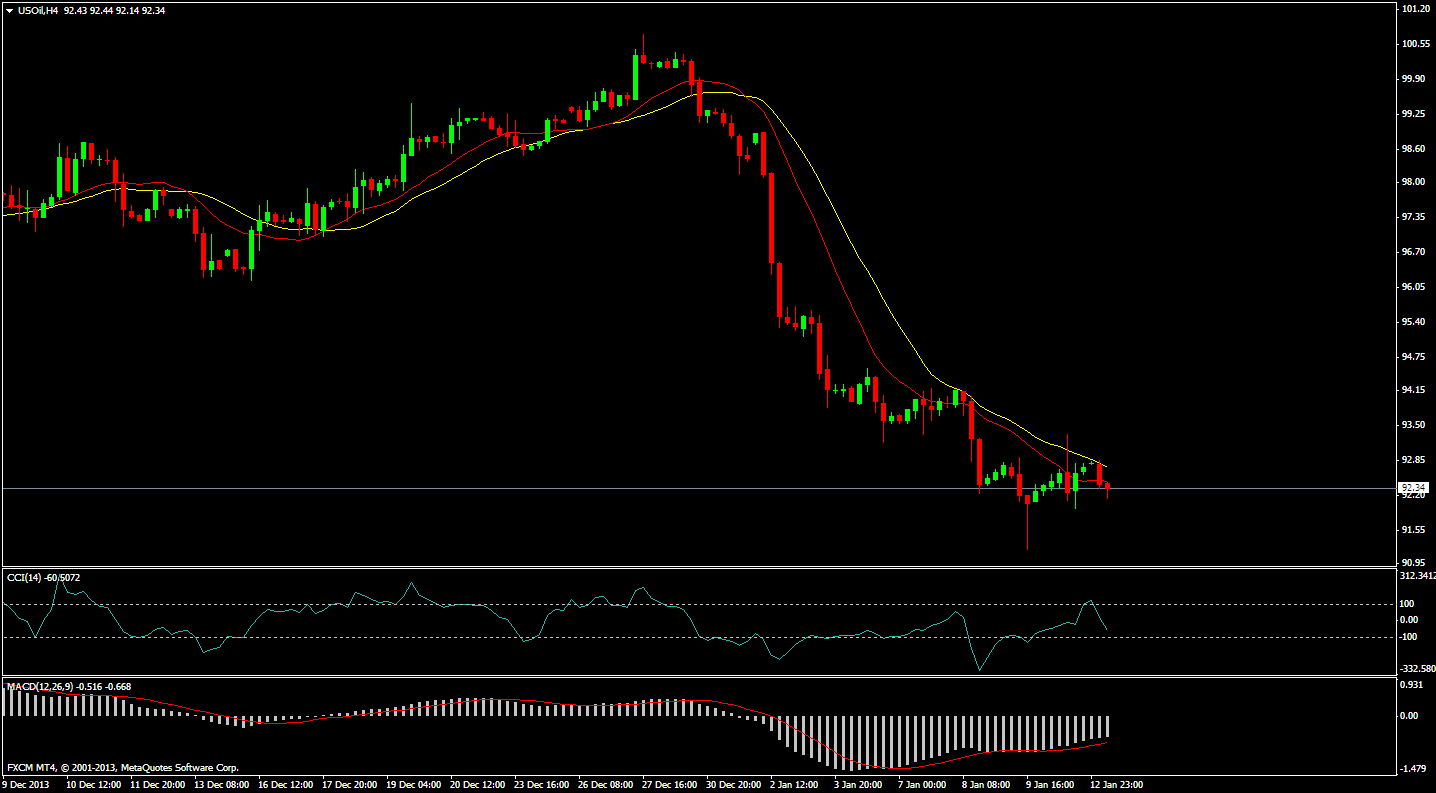Click the 94.75 price axis label
This screenshot has width=1436, height=793.
[x=1414, y=356]
